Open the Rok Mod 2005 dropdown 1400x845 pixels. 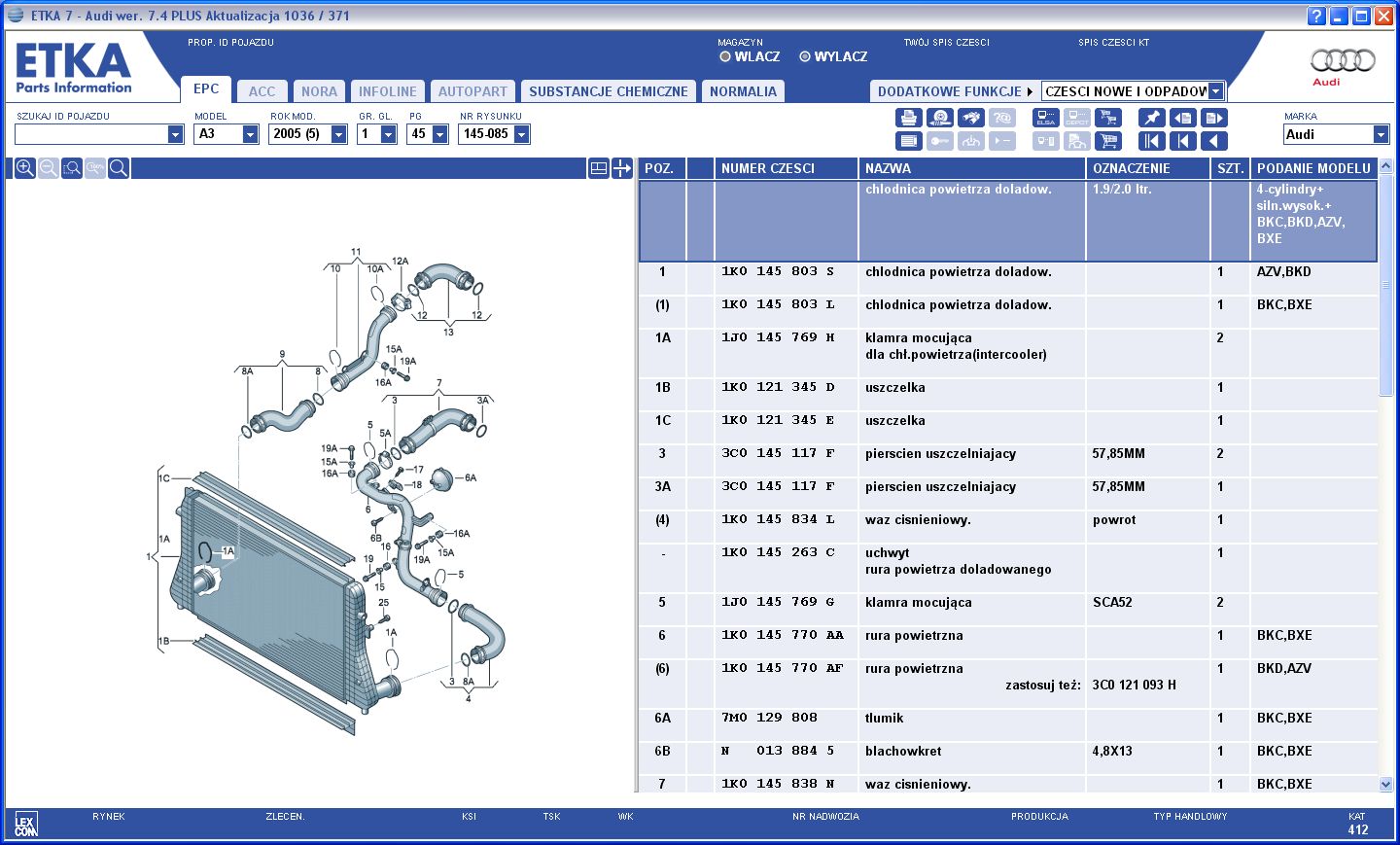[338, 134]
